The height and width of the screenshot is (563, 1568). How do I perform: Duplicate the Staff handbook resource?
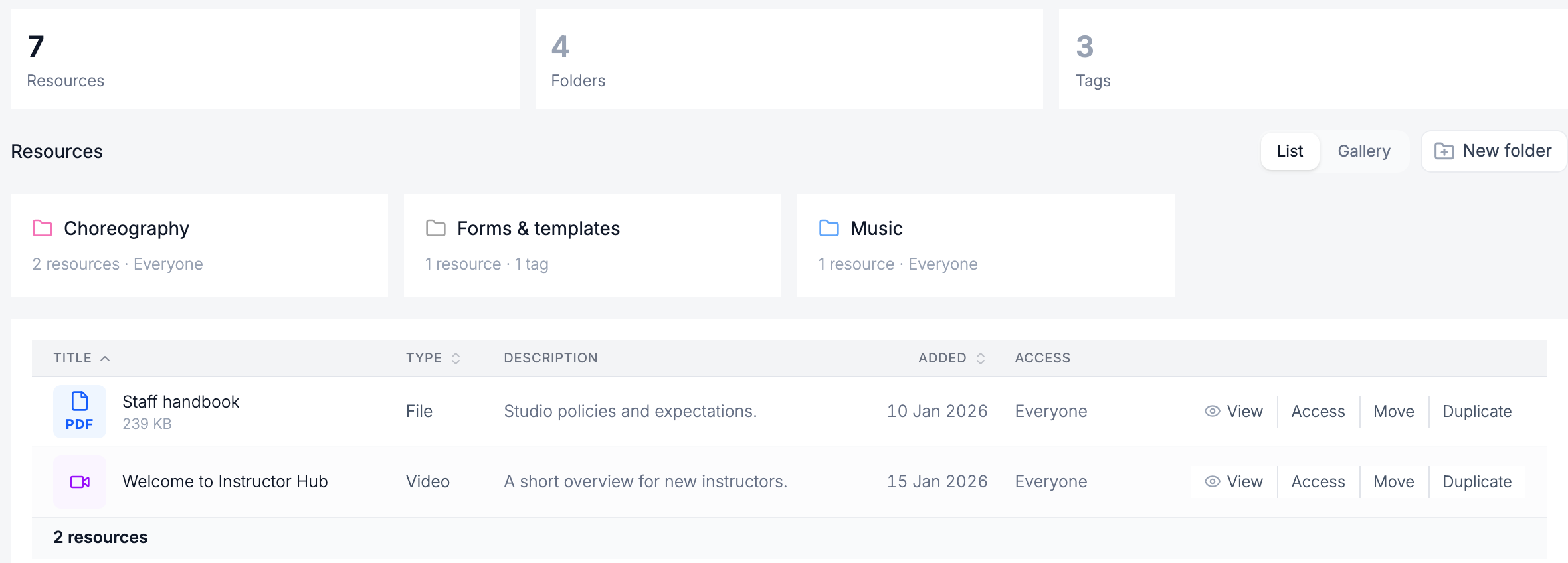click(x=1478, y=412)
